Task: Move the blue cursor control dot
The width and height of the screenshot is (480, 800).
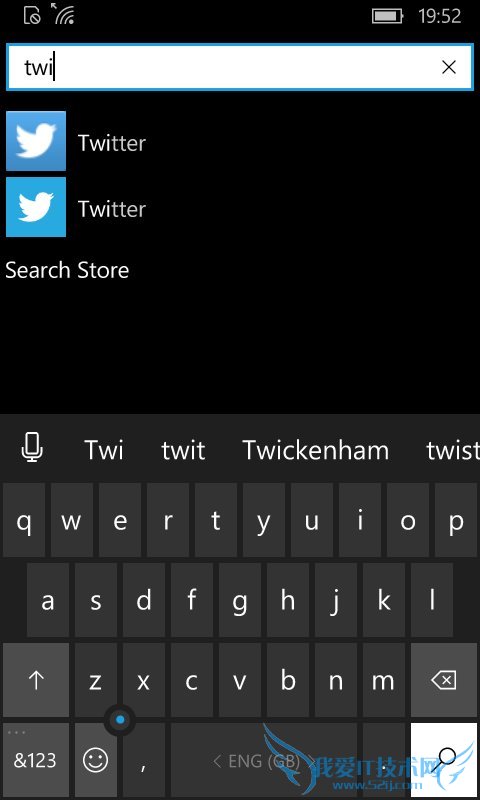Action: pos(120,719)
